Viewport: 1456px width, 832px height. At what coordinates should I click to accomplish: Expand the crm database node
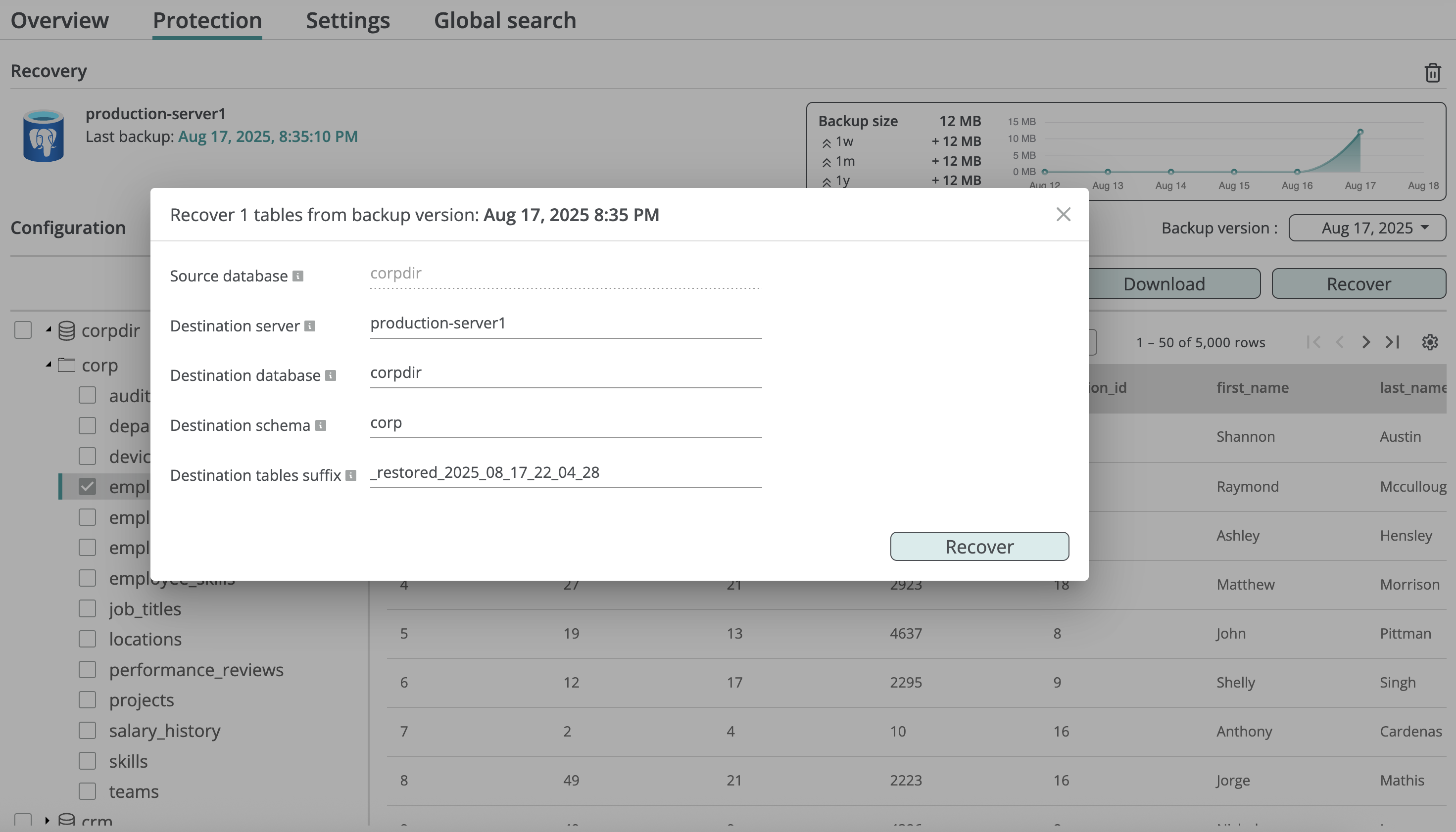click(48, 821)
